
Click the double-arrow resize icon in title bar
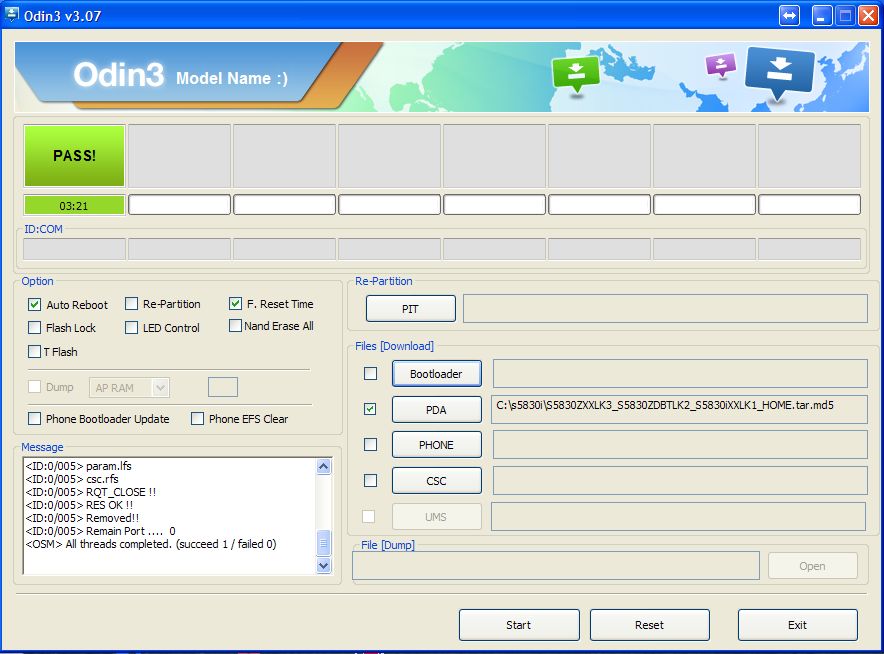click(x=789, y=15)
